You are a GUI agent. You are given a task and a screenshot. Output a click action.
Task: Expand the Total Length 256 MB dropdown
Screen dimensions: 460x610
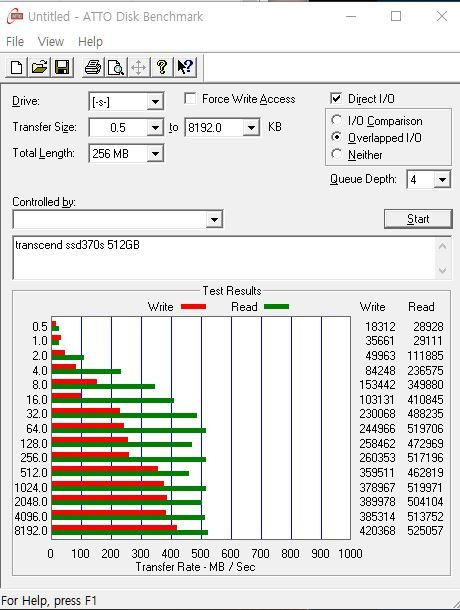(x=155, y=154)
